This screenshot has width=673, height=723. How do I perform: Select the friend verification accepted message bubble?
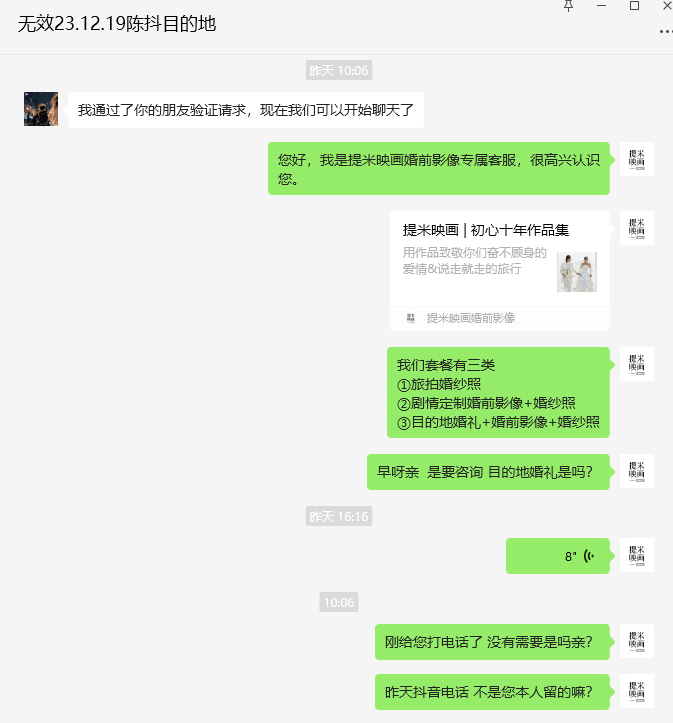[x=246, y=110]
